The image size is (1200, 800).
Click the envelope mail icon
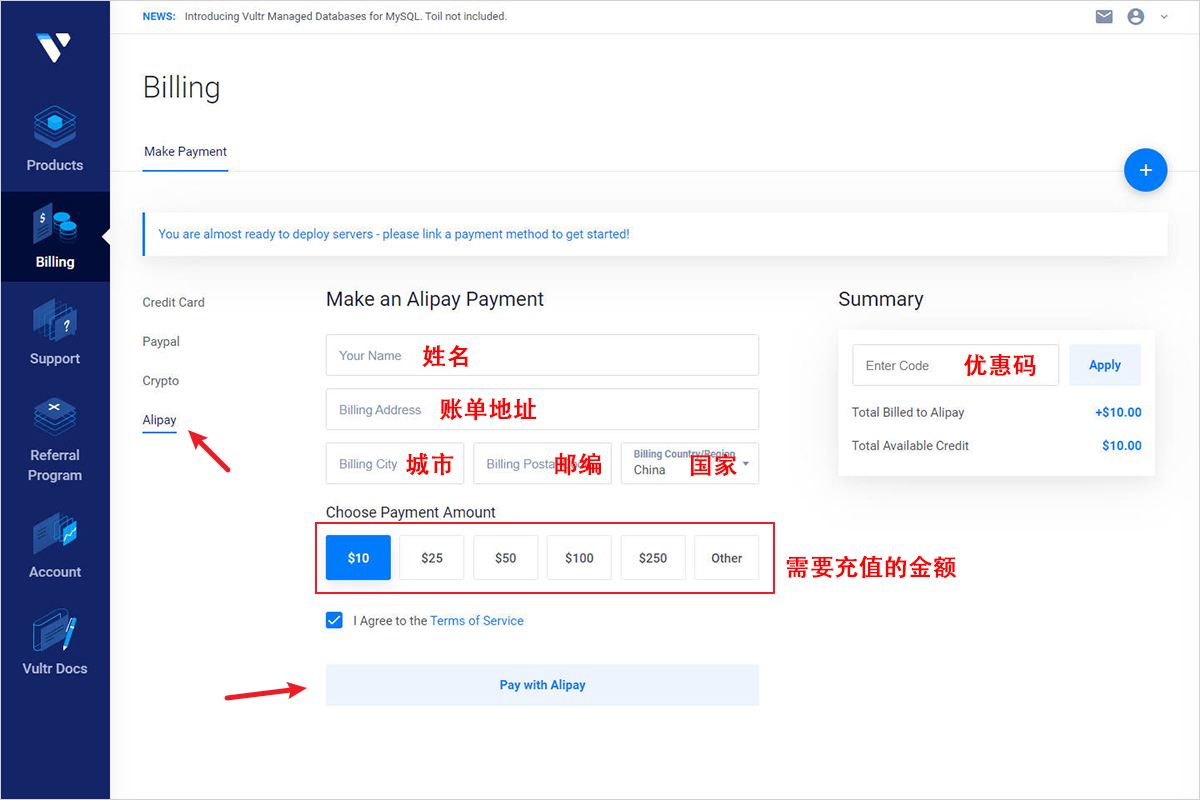tap(1104, 17)
